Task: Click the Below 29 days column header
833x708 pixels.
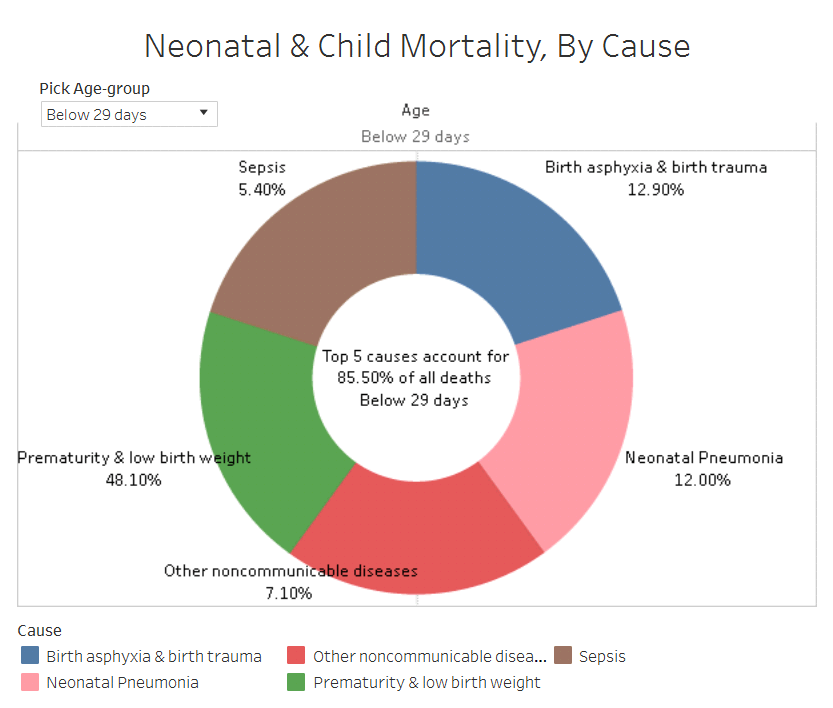Action: click(415, 136)
